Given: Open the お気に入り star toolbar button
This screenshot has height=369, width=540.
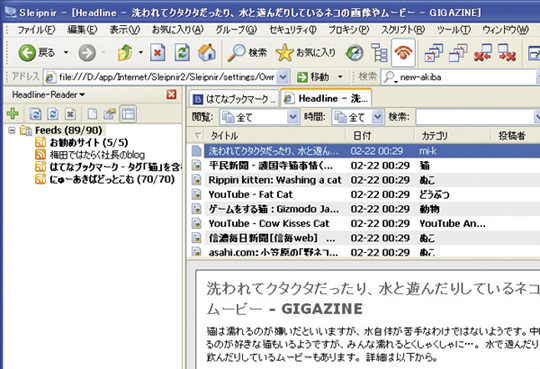Looking at the screenshot, I should click(x=305, y=53).
